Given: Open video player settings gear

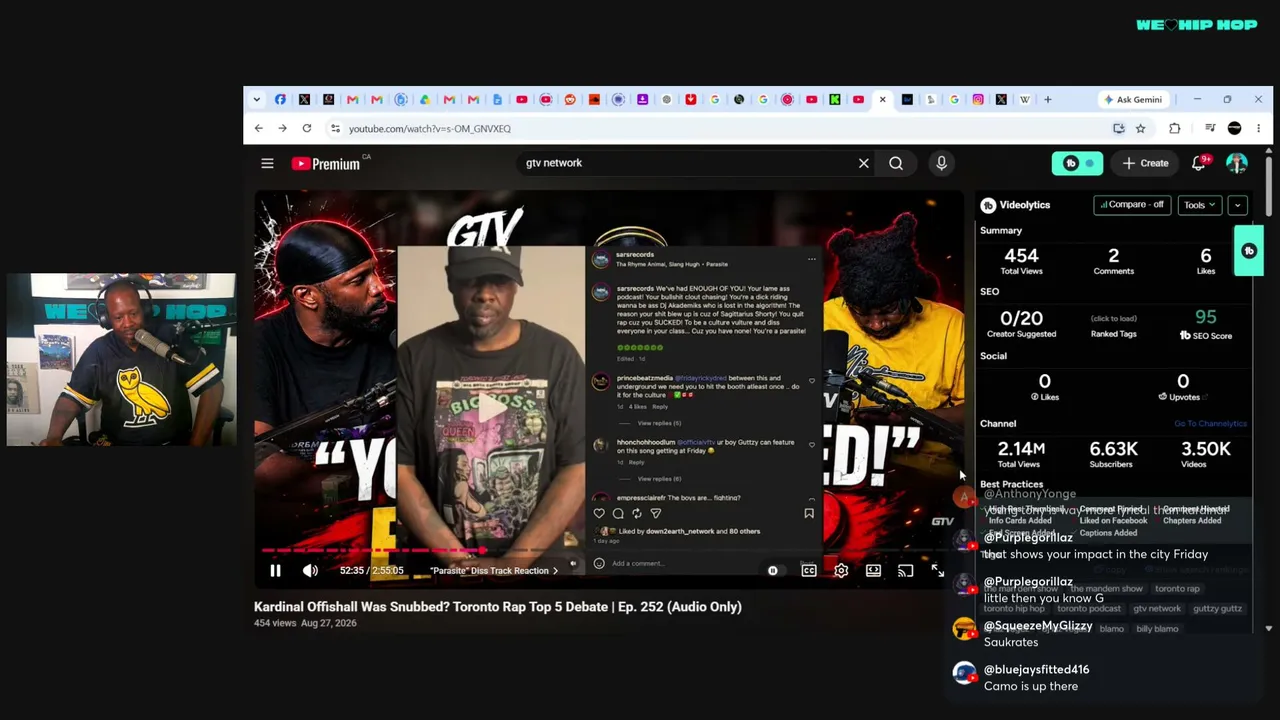Looking at the screenshot, I should click(841, 571).
